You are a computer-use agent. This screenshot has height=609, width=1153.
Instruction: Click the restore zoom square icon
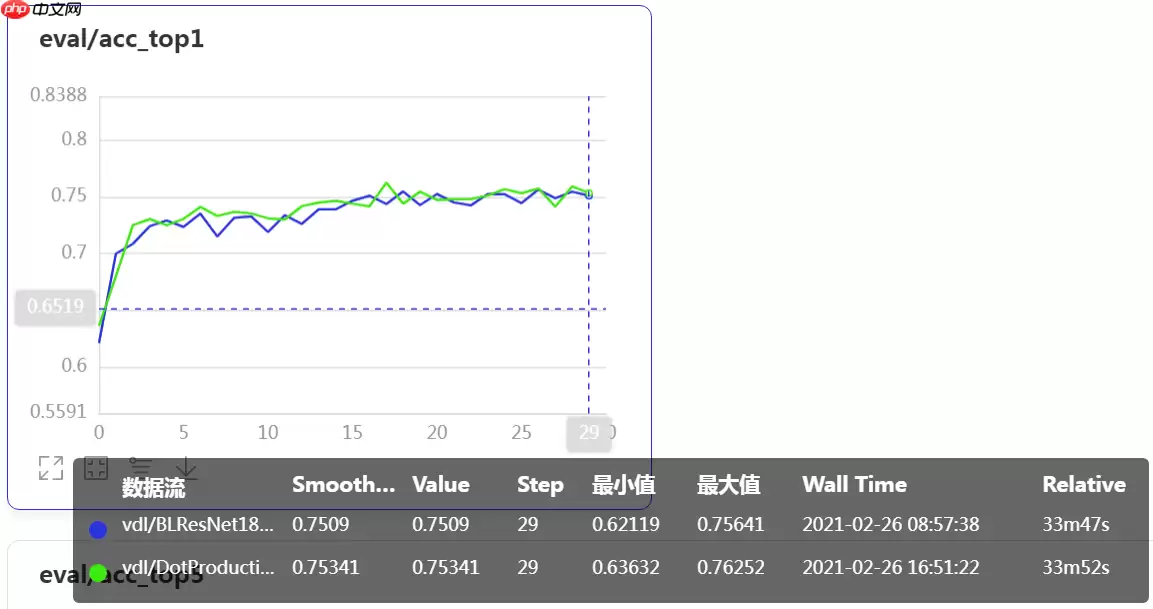tap(96, 468)
